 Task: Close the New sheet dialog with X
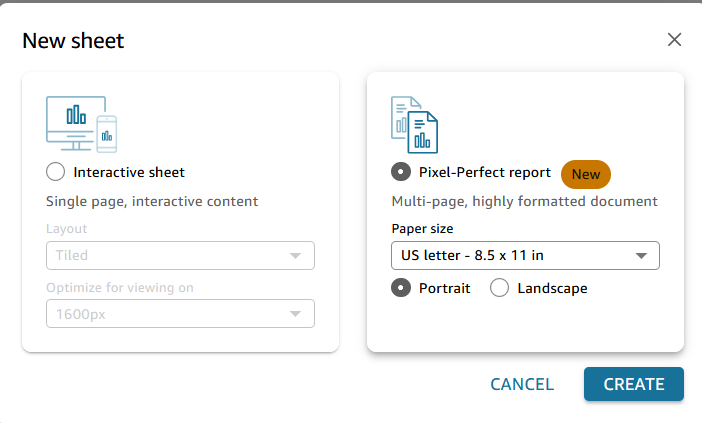pos(674,39)
